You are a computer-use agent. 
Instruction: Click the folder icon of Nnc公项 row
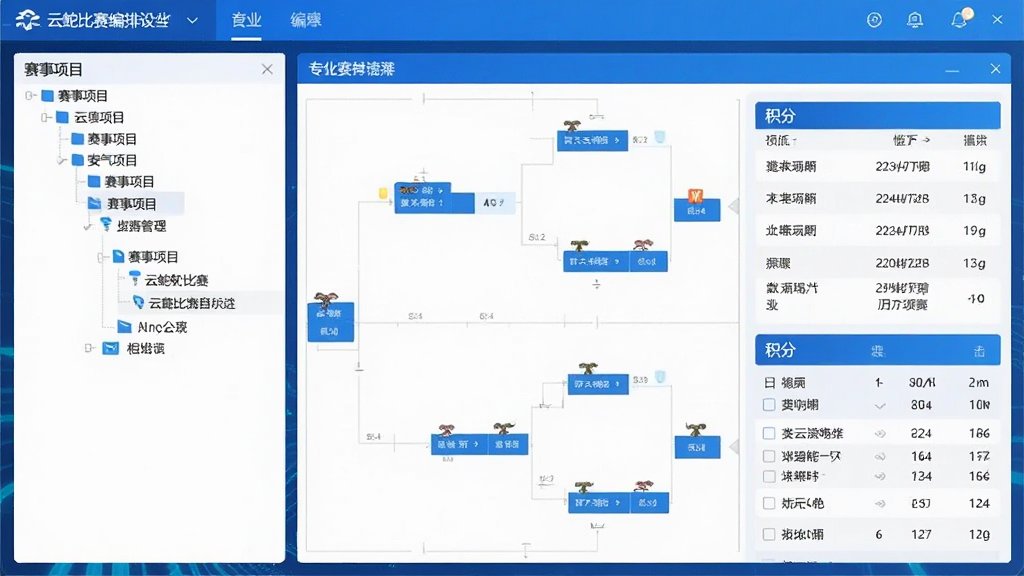click(124, 327)
